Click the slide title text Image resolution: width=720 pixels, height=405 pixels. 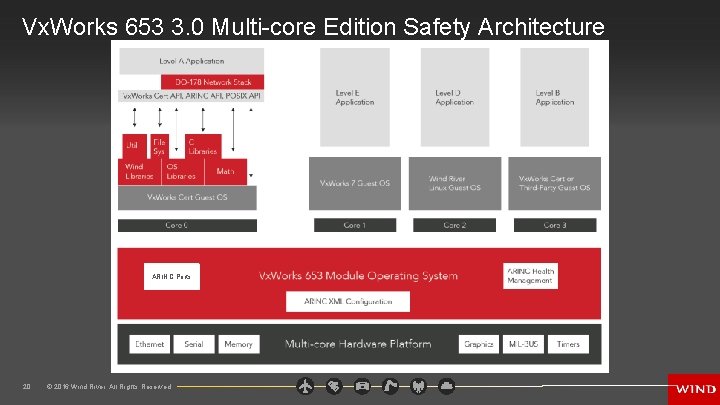click(x=313, y=26)
